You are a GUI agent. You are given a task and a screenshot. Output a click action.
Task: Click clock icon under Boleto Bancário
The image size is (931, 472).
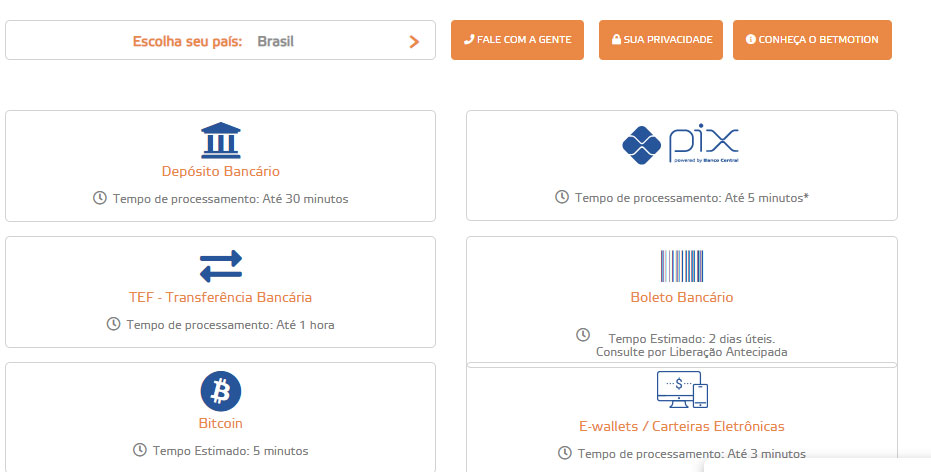tap(583, 335)
